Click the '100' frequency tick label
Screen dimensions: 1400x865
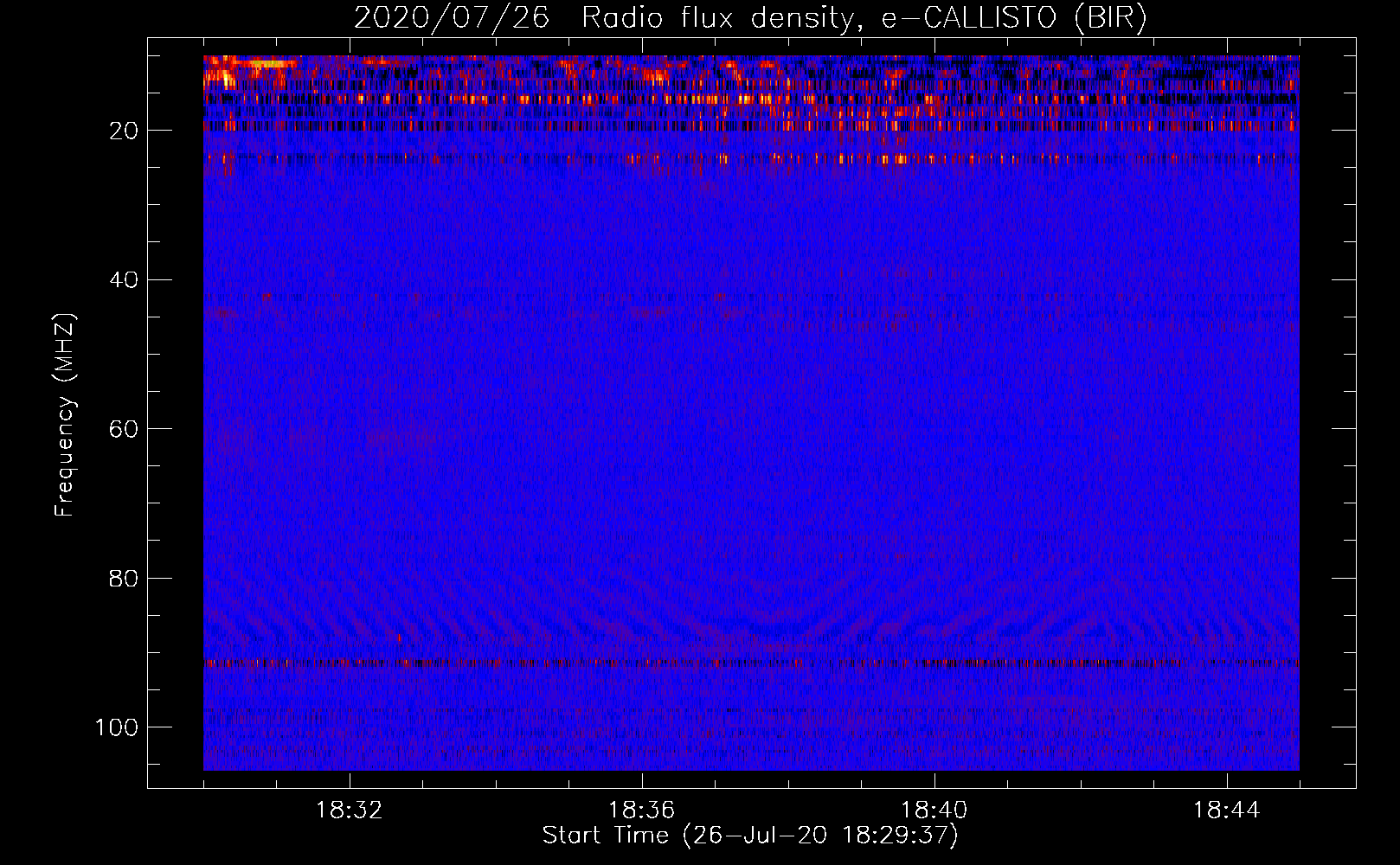click(x=117, y=727)
